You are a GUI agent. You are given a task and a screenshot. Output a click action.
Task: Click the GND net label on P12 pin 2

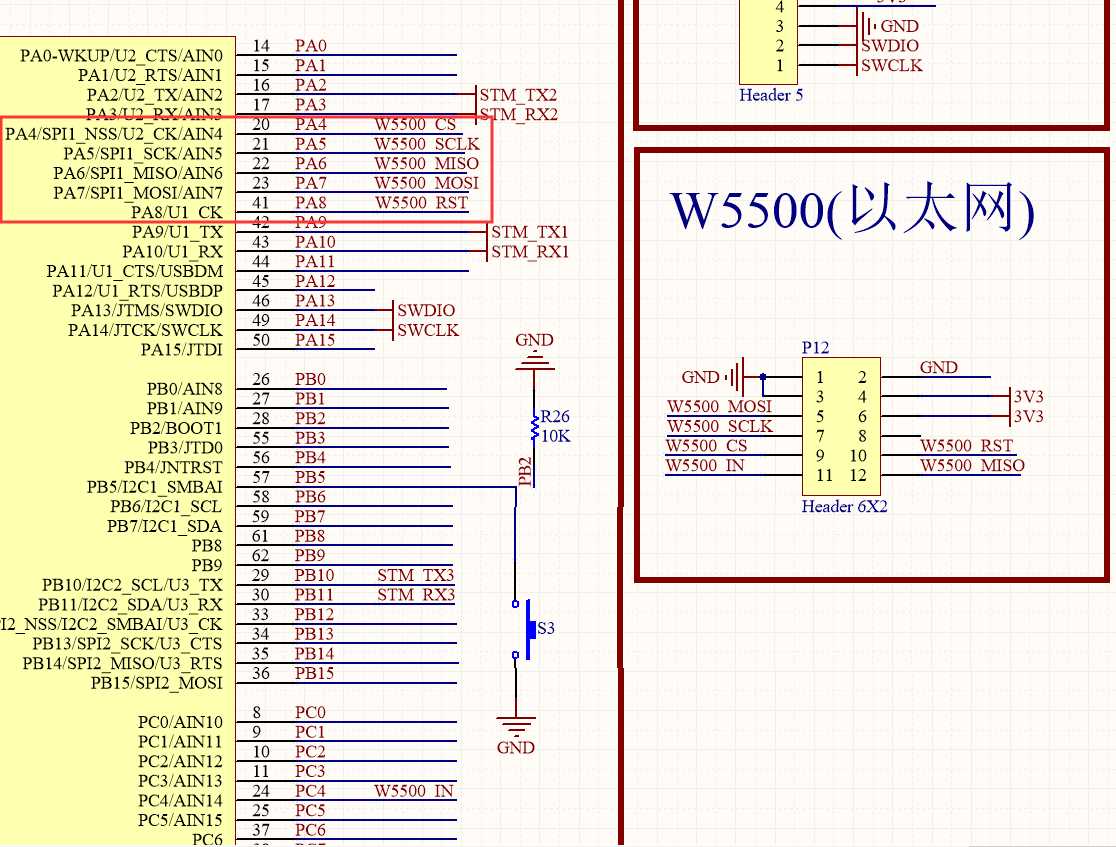click(938, 367)
